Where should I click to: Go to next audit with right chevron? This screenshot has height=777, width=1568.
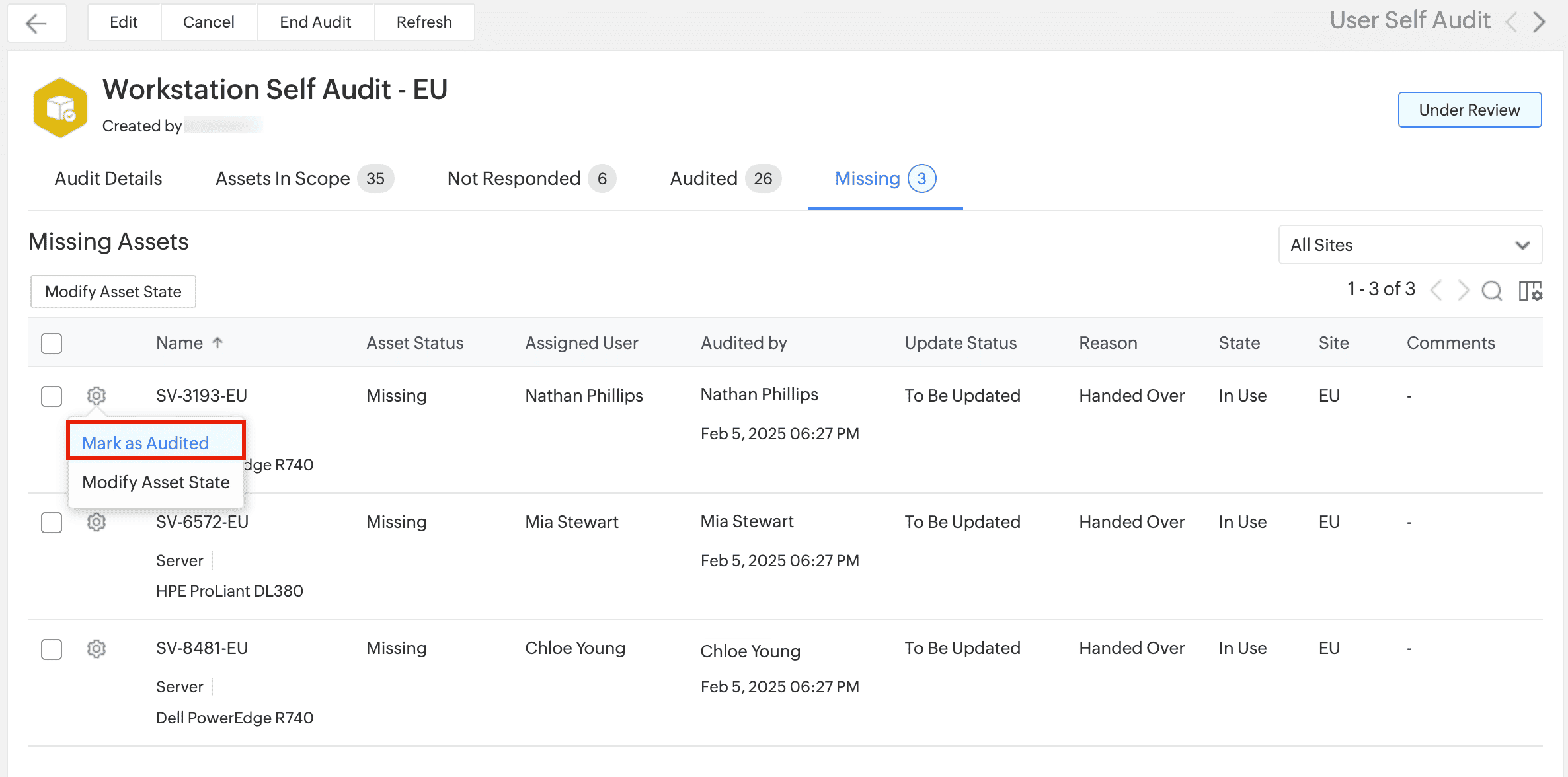(1540, 22)
